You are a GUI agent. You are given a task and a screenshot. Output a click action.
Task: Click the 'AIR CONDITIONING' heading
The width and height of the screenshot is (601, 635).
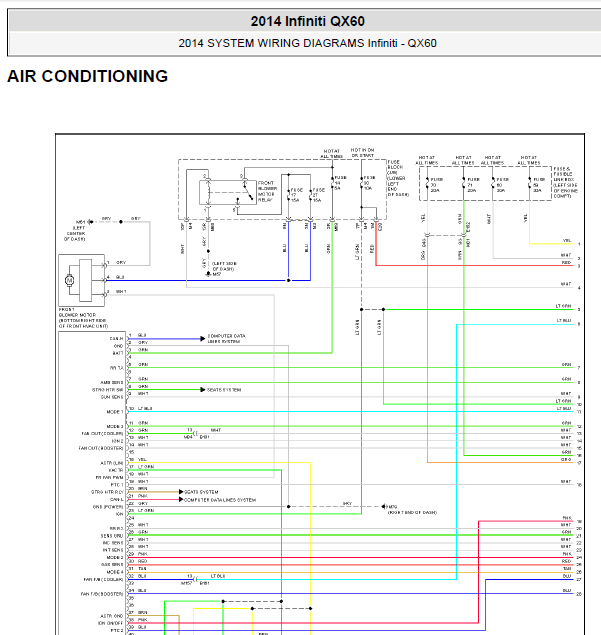pos(87,76)
